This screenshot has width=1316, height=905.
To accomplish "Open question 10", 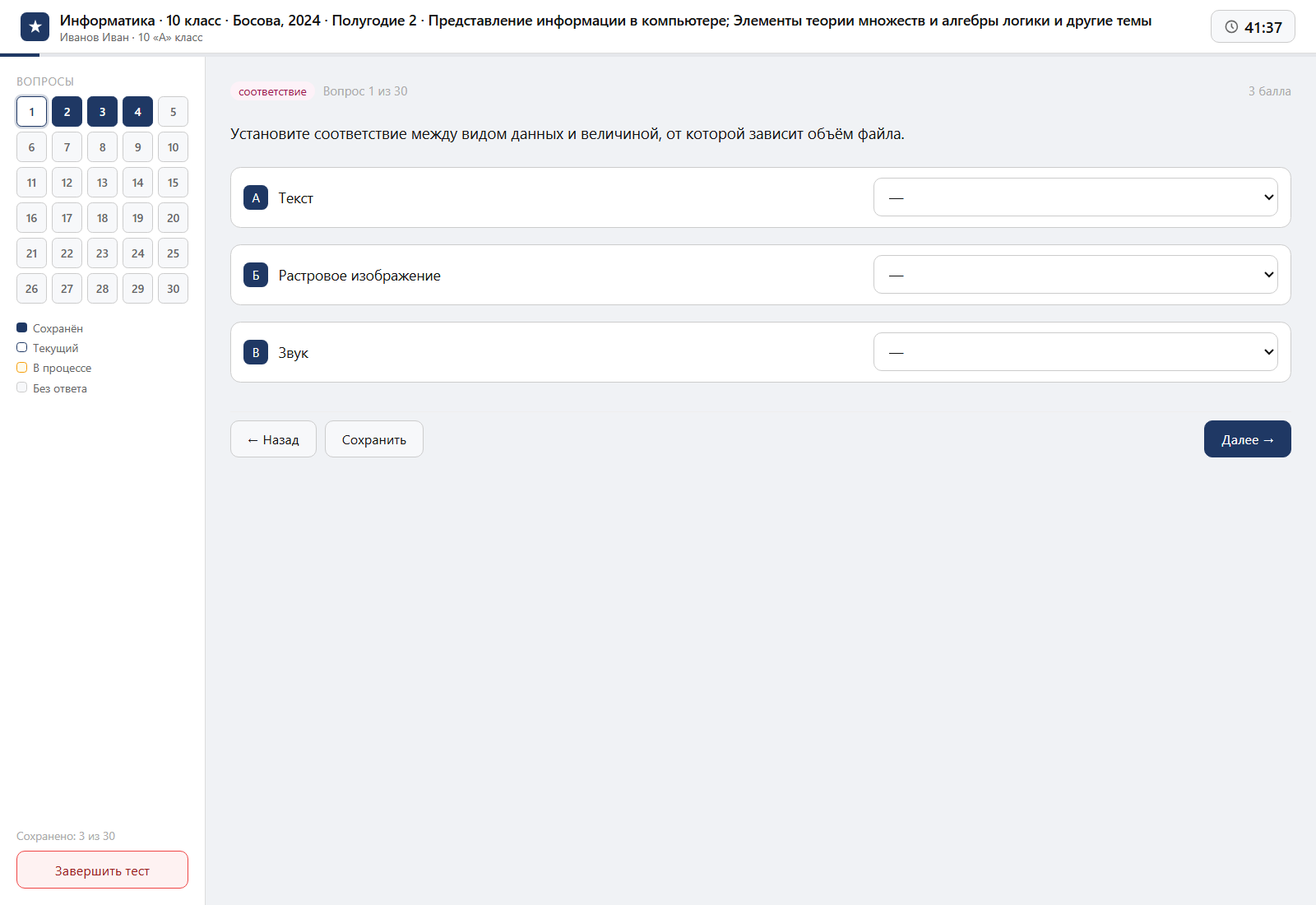I will coord(173,147).
